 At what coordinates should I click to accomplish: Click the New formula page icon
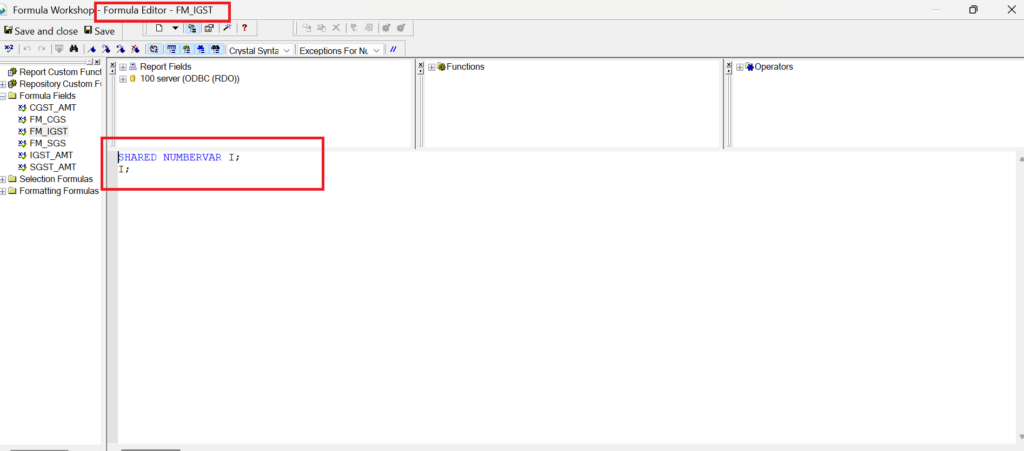point(159,29)
